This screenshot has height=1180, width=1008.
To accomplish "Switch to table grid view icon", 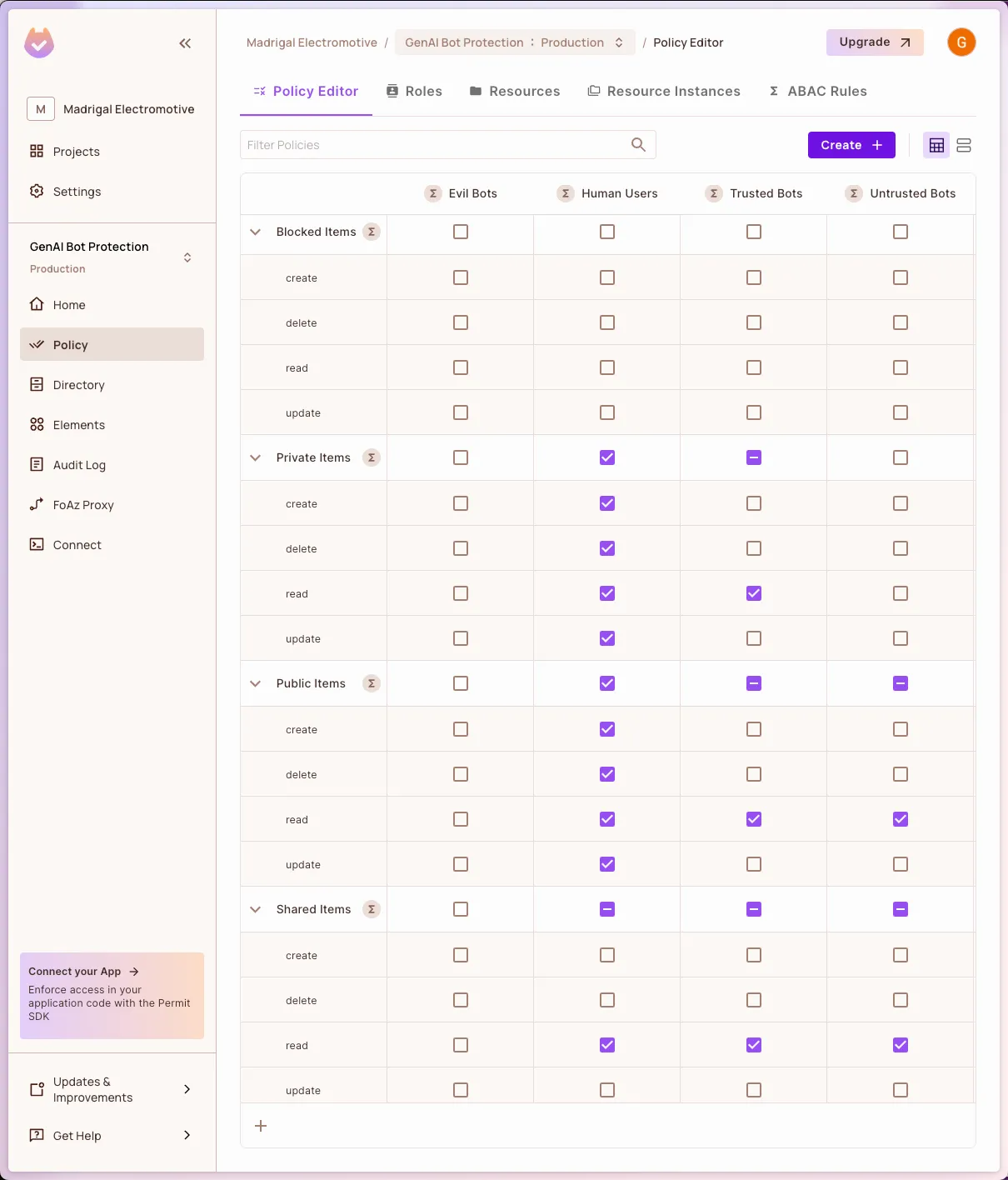I will [936, 145].
